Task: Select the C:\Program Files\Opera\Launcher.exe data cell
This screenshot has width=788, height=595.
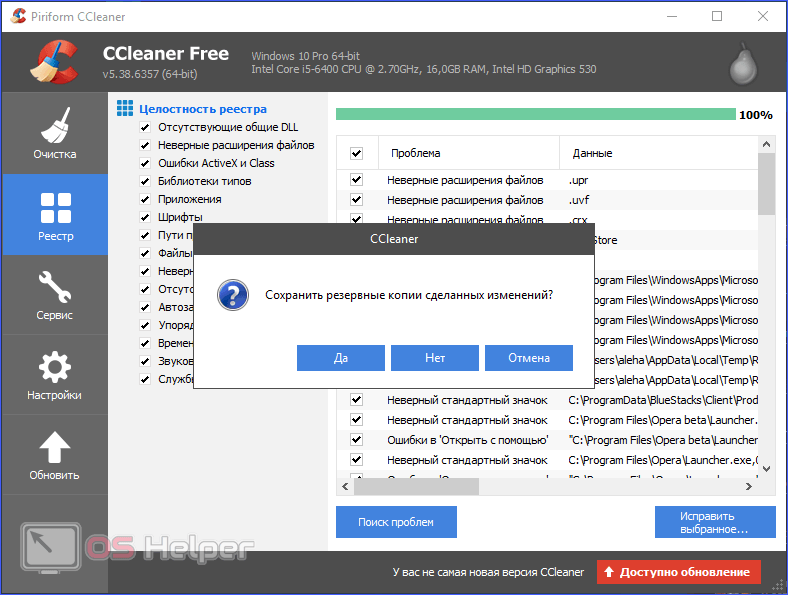Action: [x=663, y=460]
